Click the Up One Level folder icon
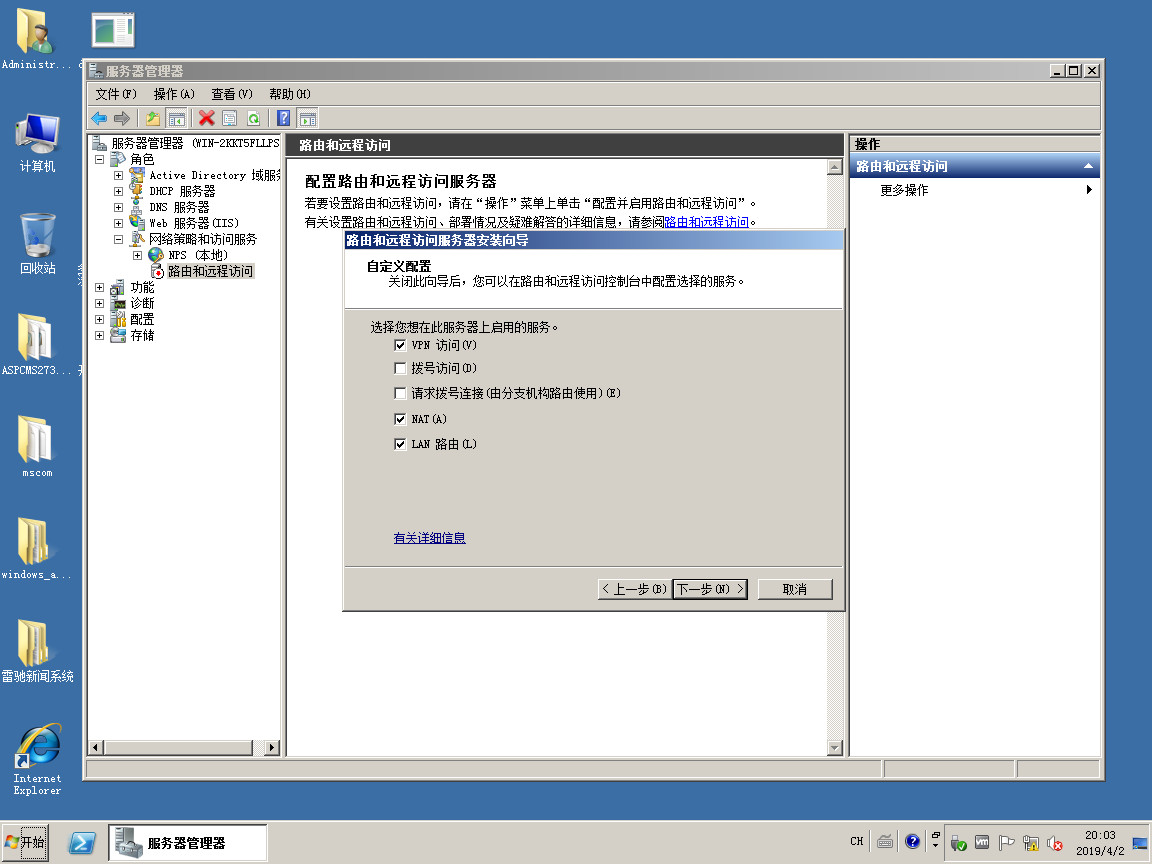 (153, 118)
